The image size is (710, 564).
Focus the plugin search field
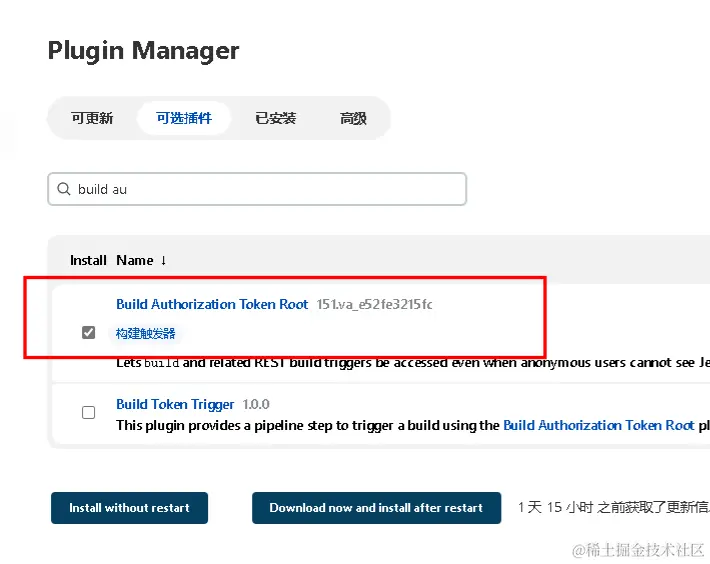[x=257, y=189]
